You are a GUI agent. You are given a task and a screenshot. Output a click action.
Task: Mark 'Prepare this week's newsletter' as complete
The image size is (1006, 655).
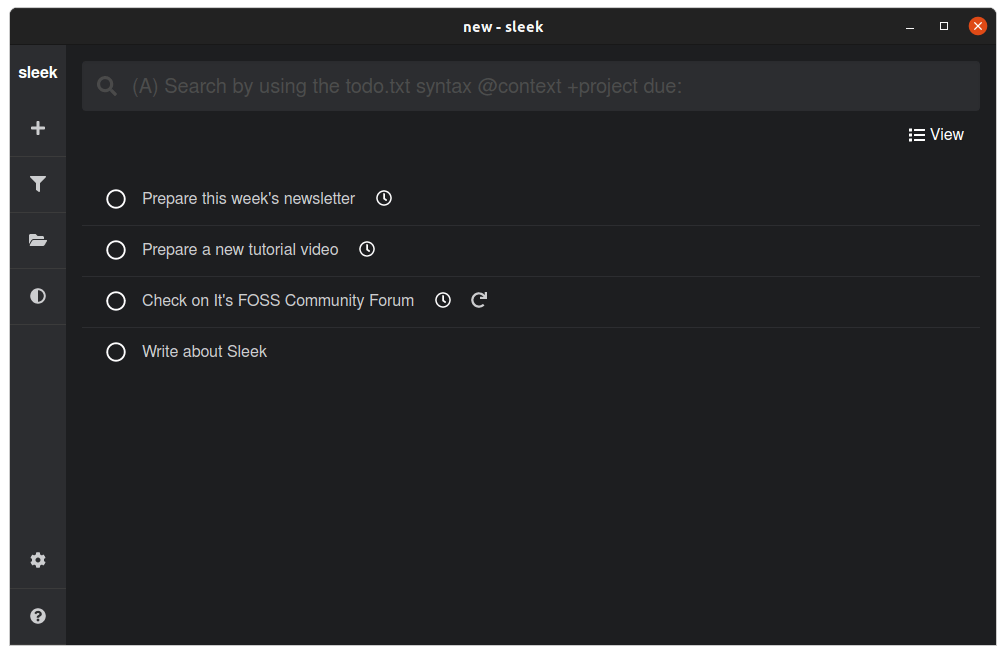coord(116,198)
